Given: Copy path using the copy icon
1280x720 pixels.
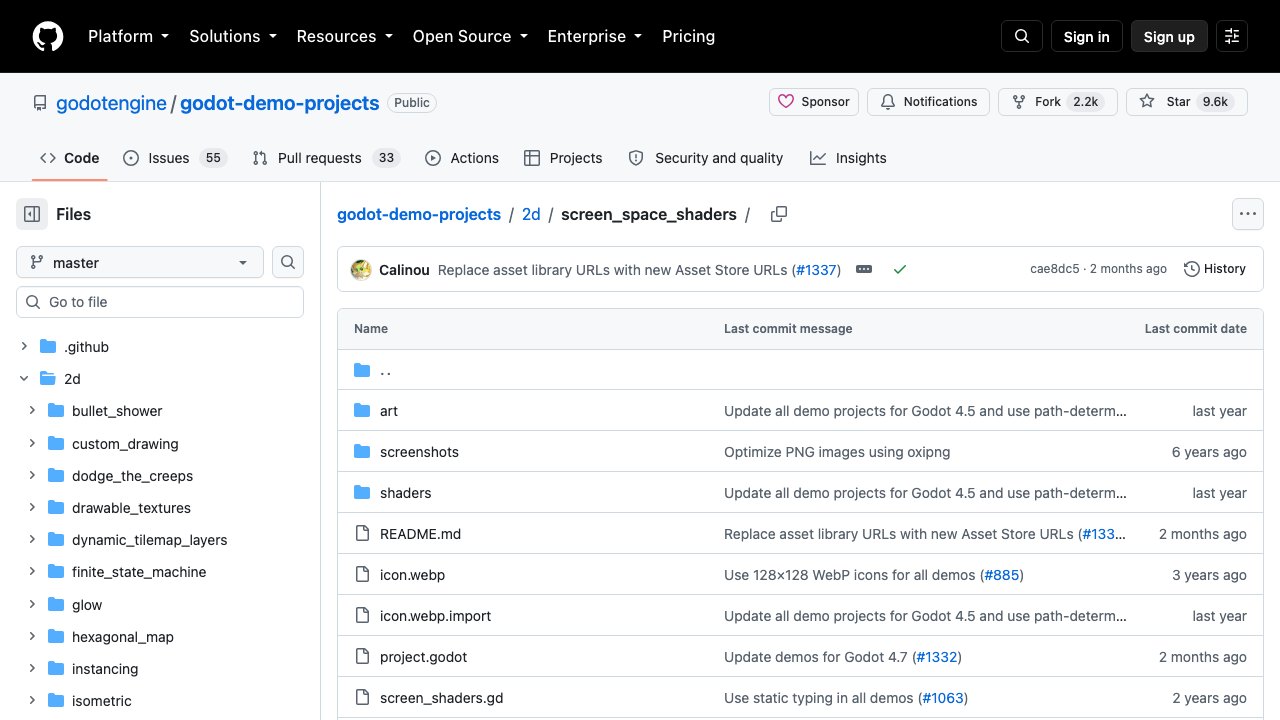Looking at the screenshot, I should tap(779, 214).
